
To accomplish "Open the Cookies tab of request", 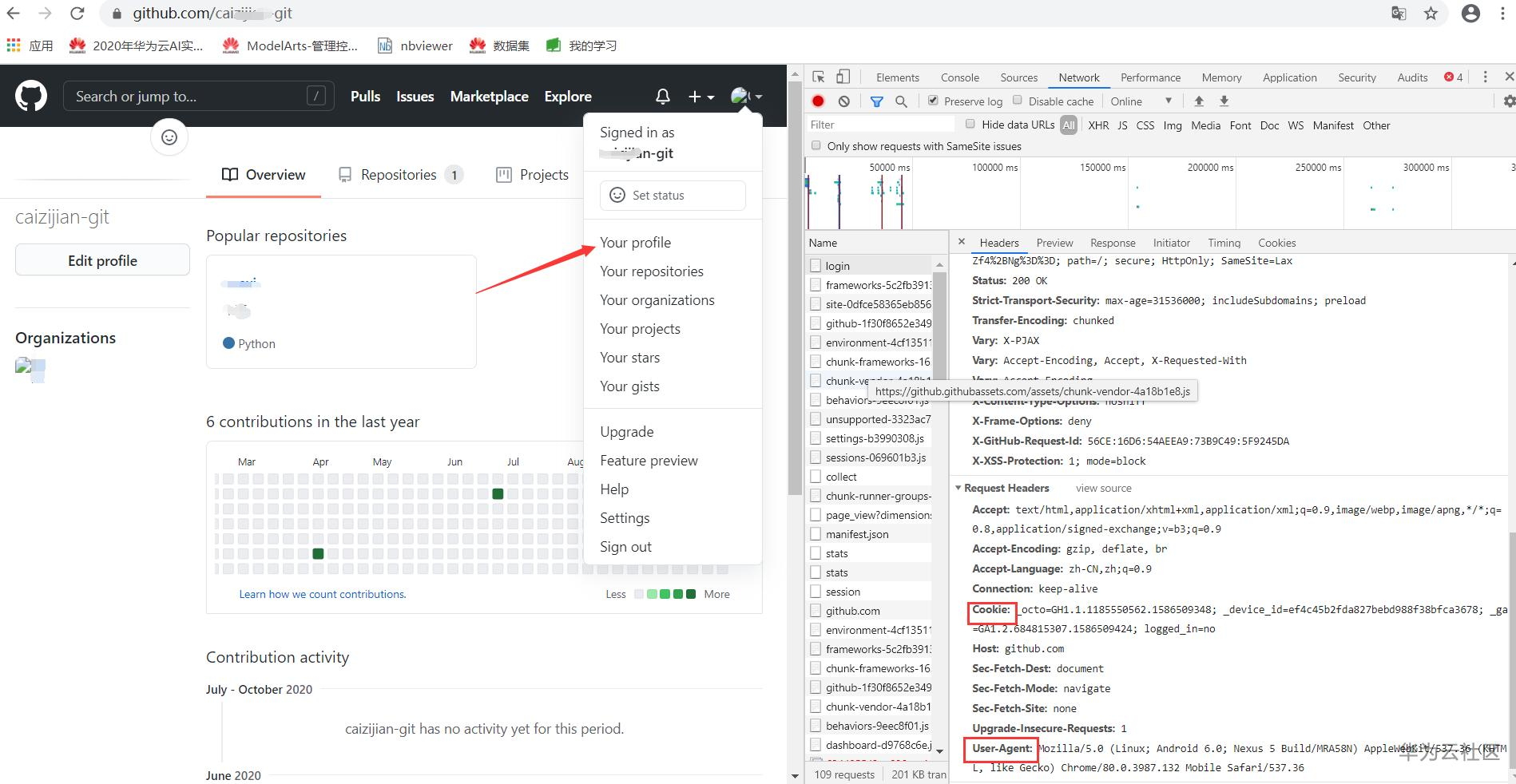I will 1276,243.
